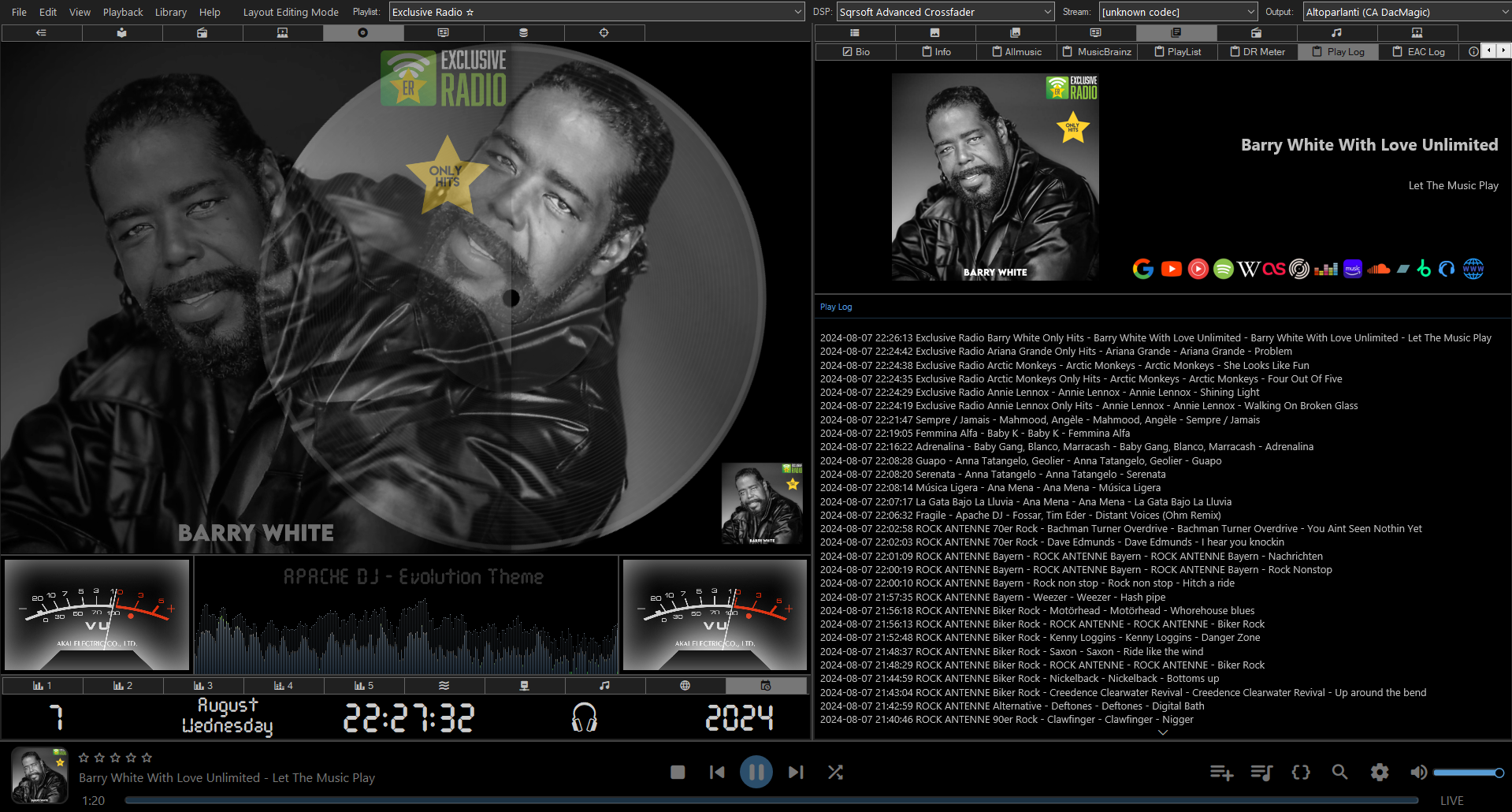The image size is (1512, 812).
Task: Open the DSP dropdown Sqrsoft Advanced Crossfader
Action: 945,12
